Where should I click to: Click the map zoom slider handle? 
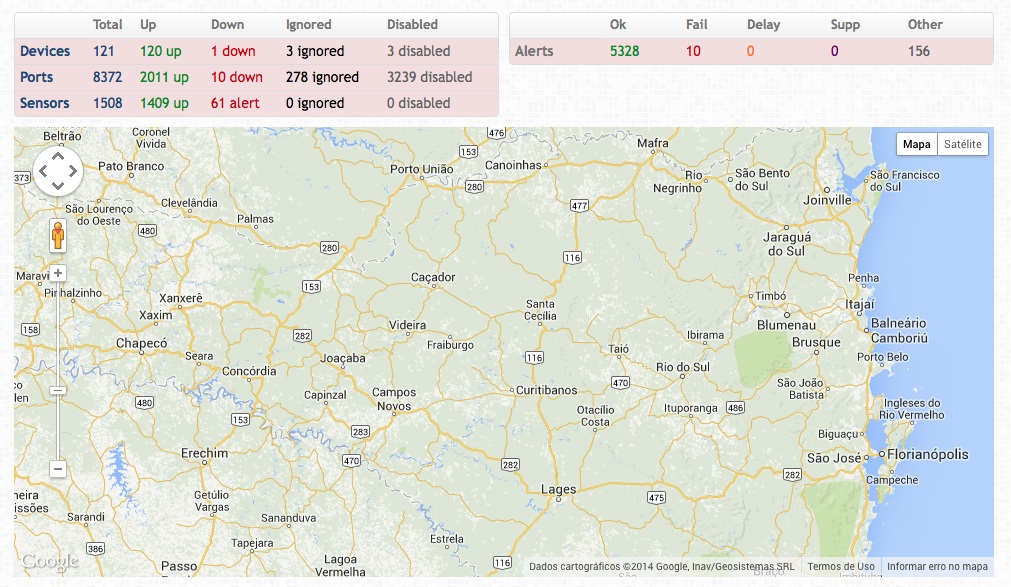58,390
